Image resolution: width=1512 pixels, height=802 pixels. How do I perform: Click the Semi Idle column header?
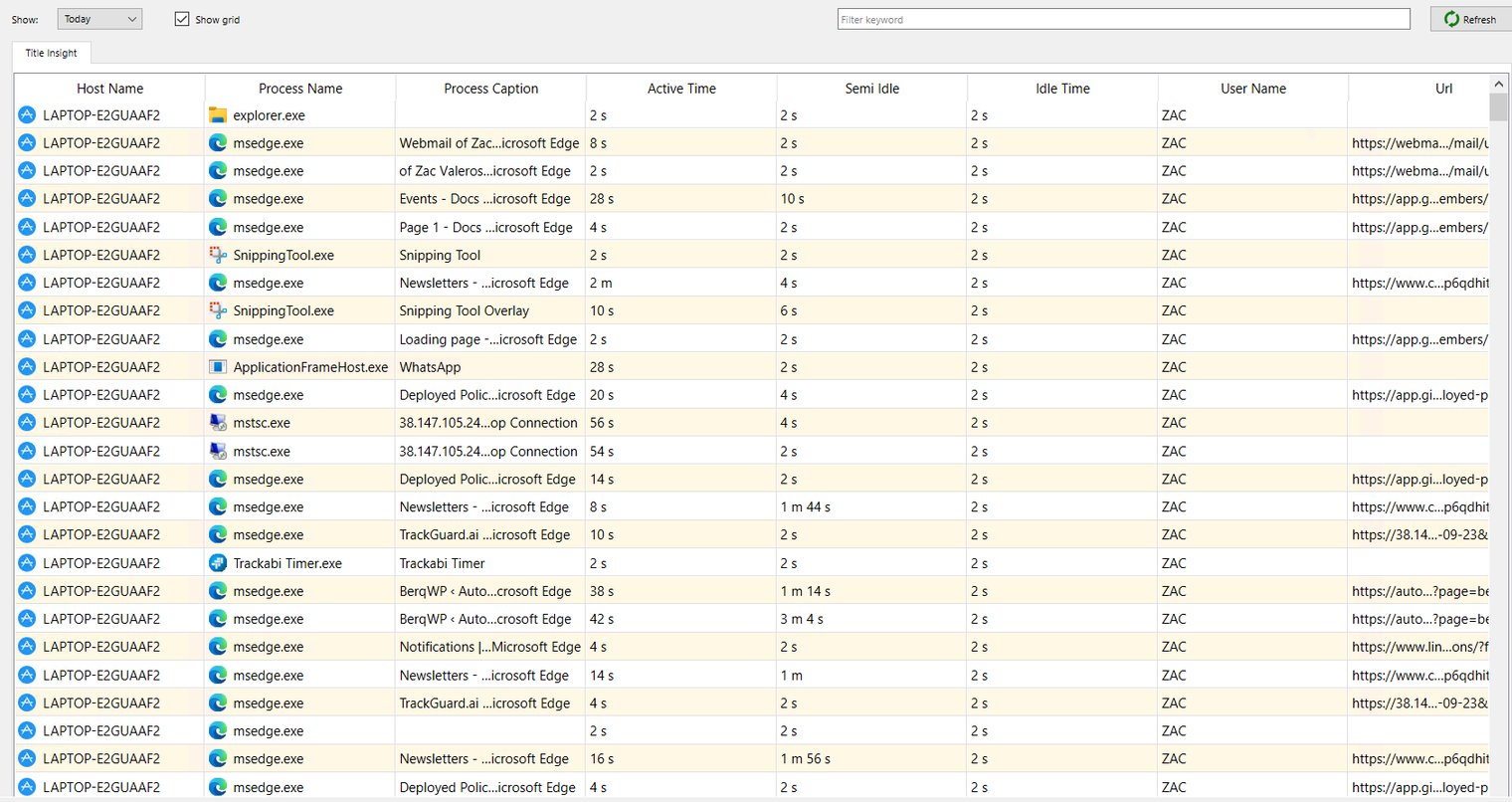point(871,89)
